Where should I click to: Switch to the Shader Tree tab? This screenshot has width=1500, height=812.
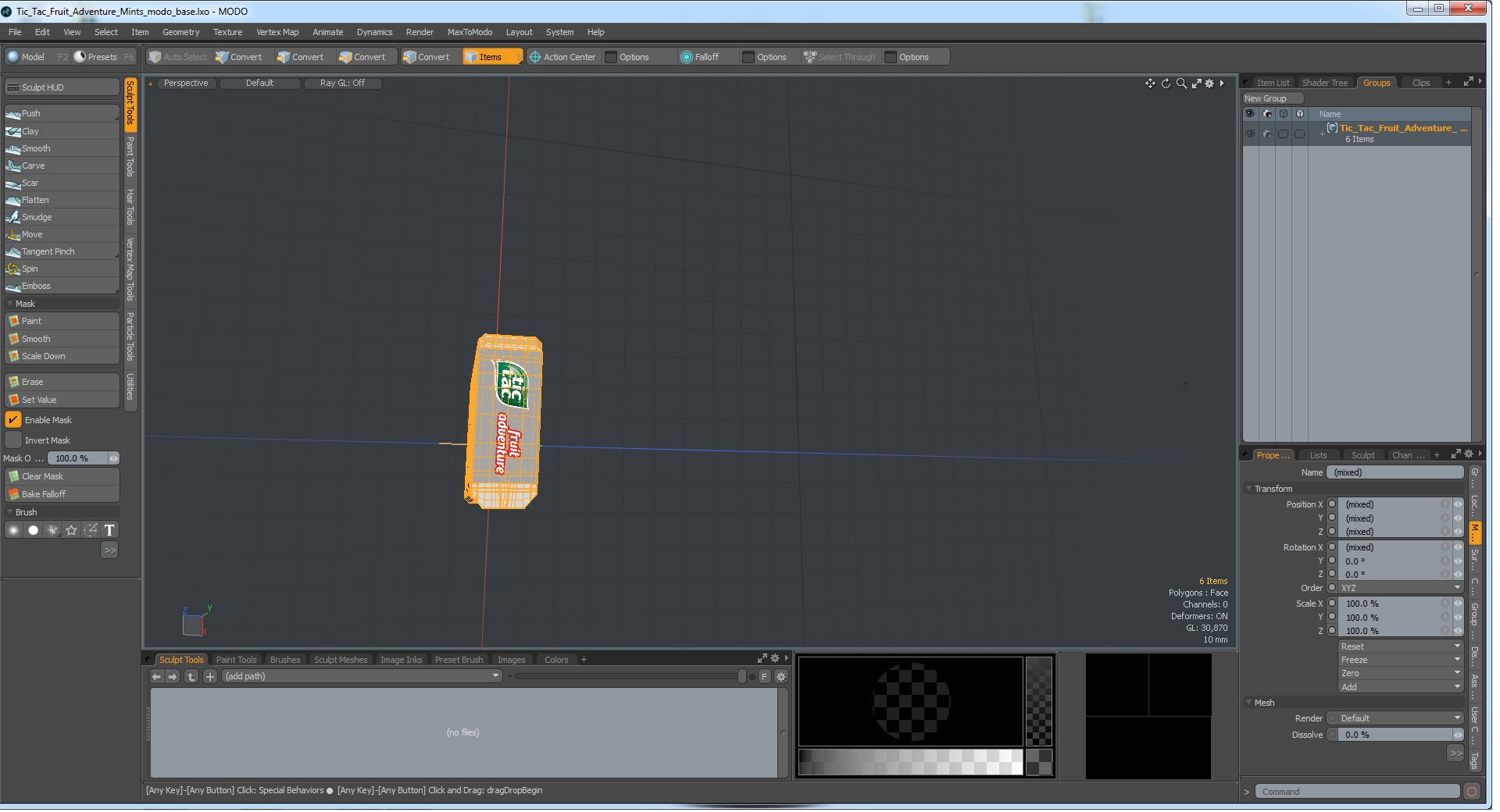[x=1324, y=84]
